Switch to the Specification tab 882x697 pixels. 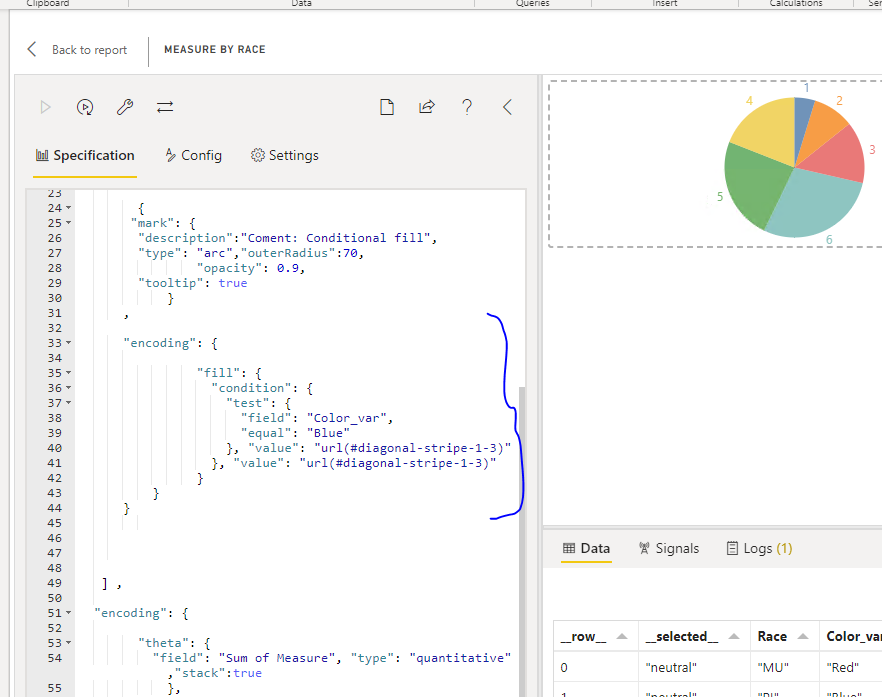(85, 155)
